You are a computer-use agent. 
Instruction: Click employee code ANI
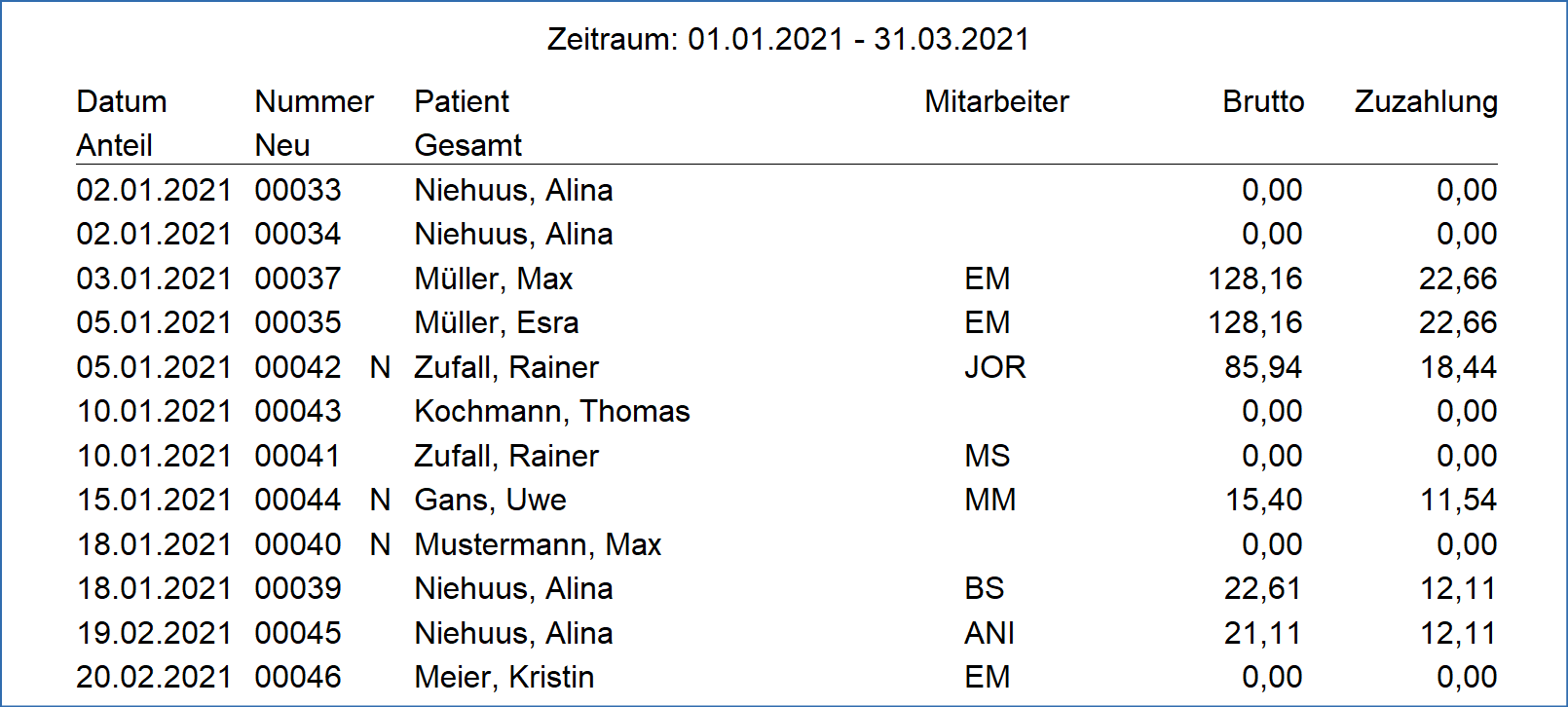(989, 633)
